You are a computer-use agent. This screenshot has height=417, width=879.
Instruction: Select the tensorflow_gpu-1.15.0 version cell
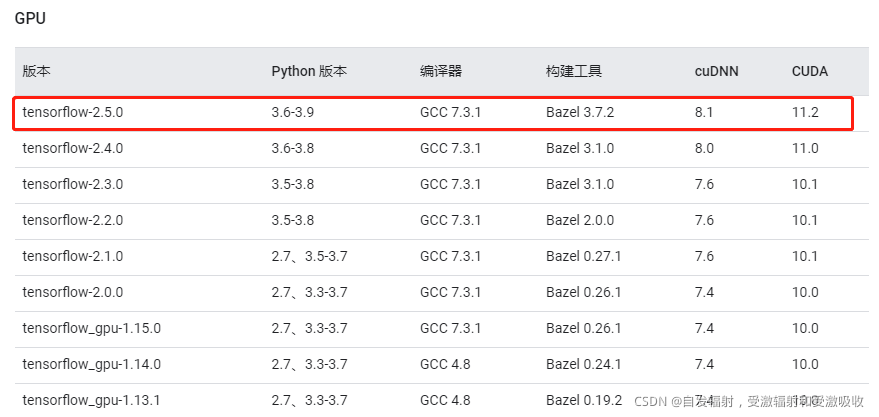coord(91,328)
